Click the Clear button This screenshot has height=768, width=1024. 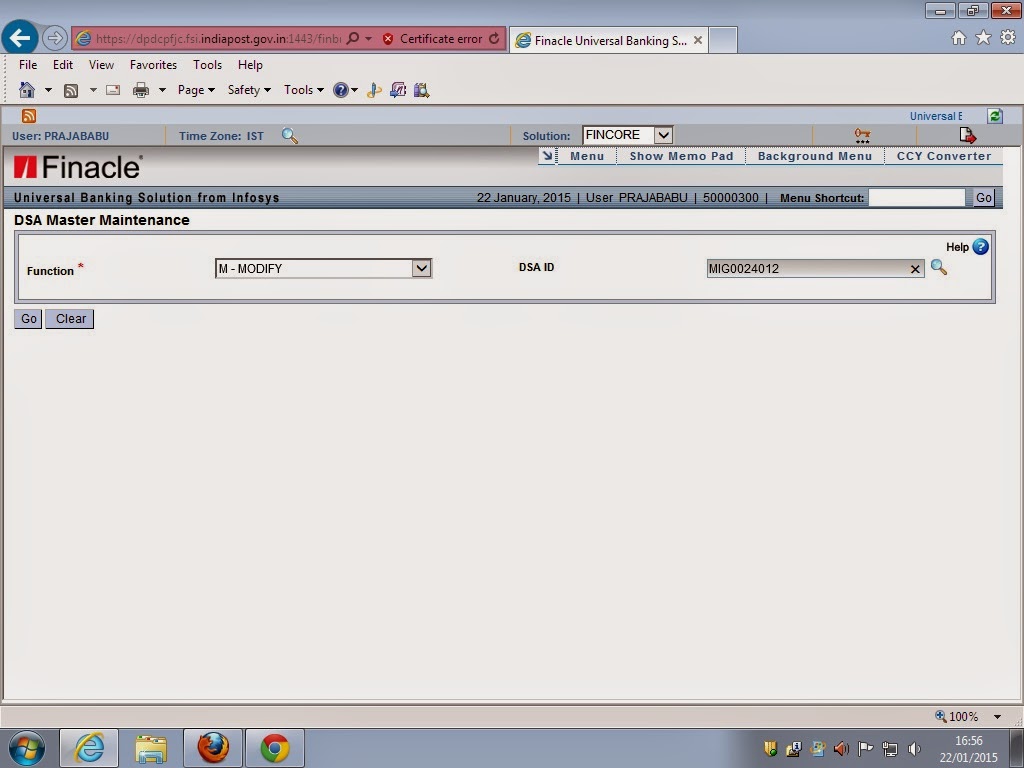pyautogui.click(x=69, y=318)
